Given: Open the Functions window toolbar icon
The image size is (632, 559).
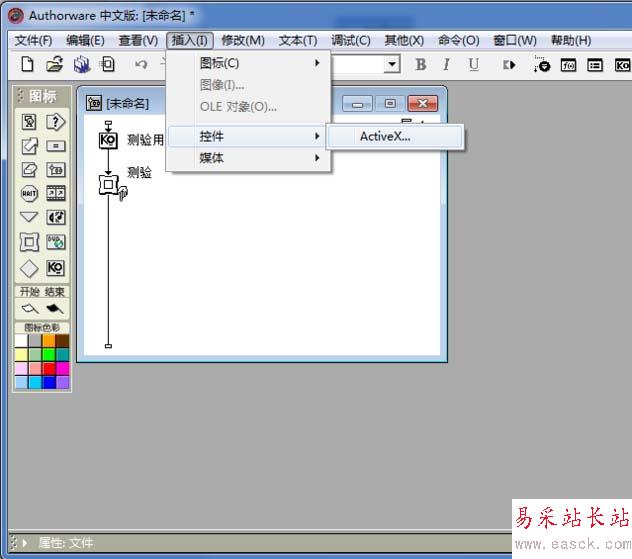Looking at the screenshot, I should pyautogui.click(x=568, y=65).
